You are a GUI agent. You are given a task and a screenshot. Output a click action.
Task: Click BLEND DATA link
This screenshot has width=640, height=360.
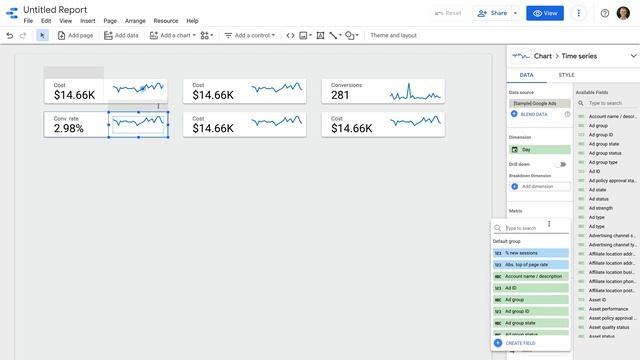tap(529, 114)
